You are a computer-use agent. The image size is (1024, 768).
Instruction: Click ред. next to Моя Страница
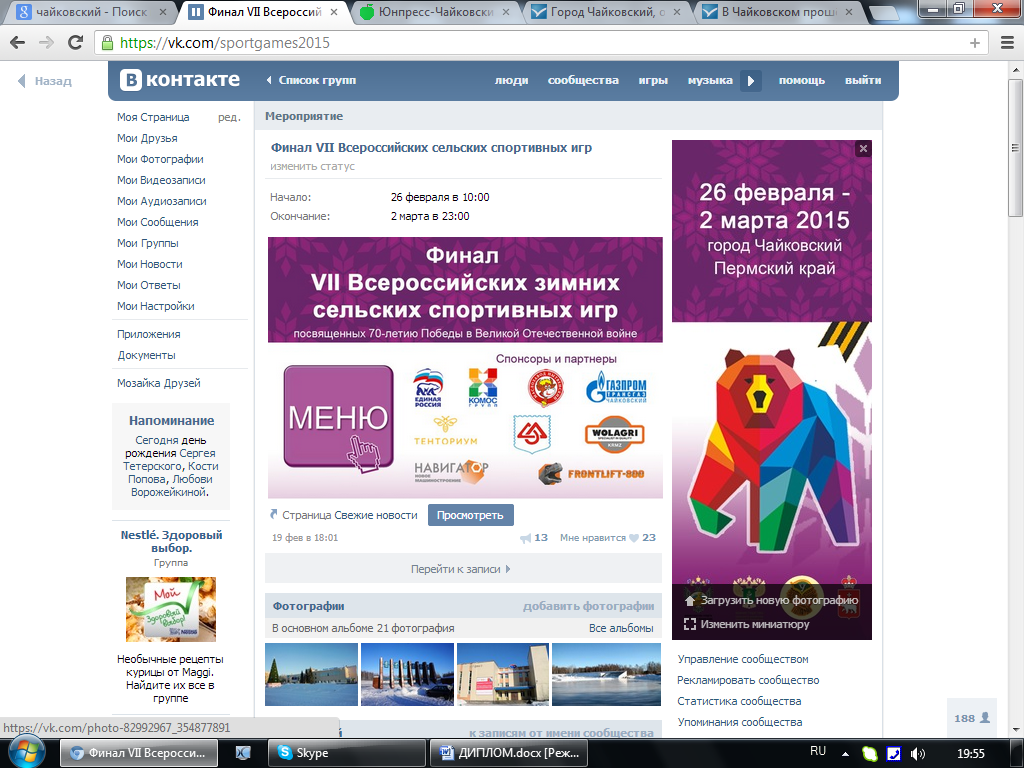[x=229, y=118]
